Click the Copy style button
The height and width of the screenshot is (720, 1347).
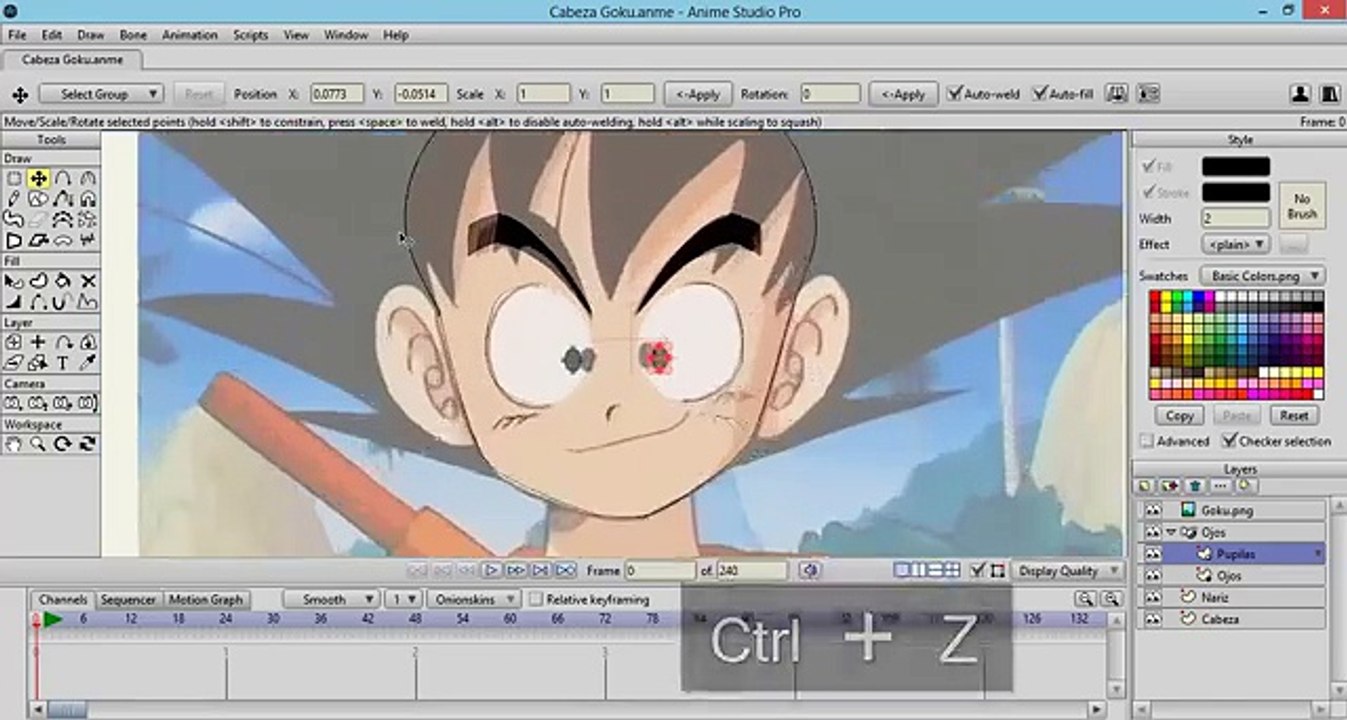pos(1179,415)
